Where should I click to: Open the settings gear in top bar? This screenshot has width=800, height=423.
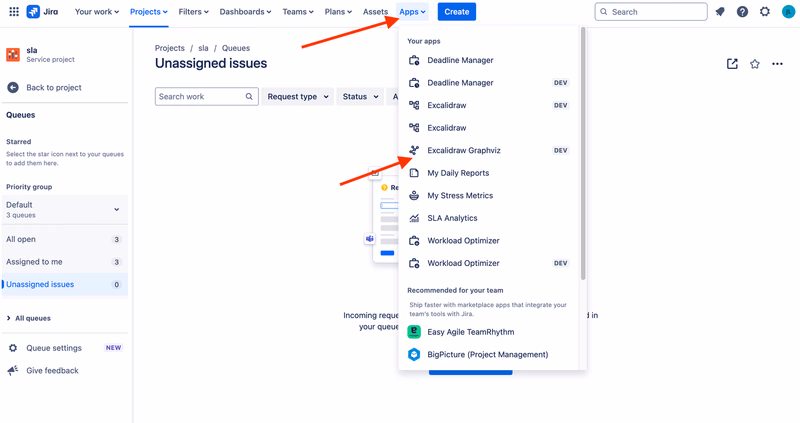click(765, 12)
